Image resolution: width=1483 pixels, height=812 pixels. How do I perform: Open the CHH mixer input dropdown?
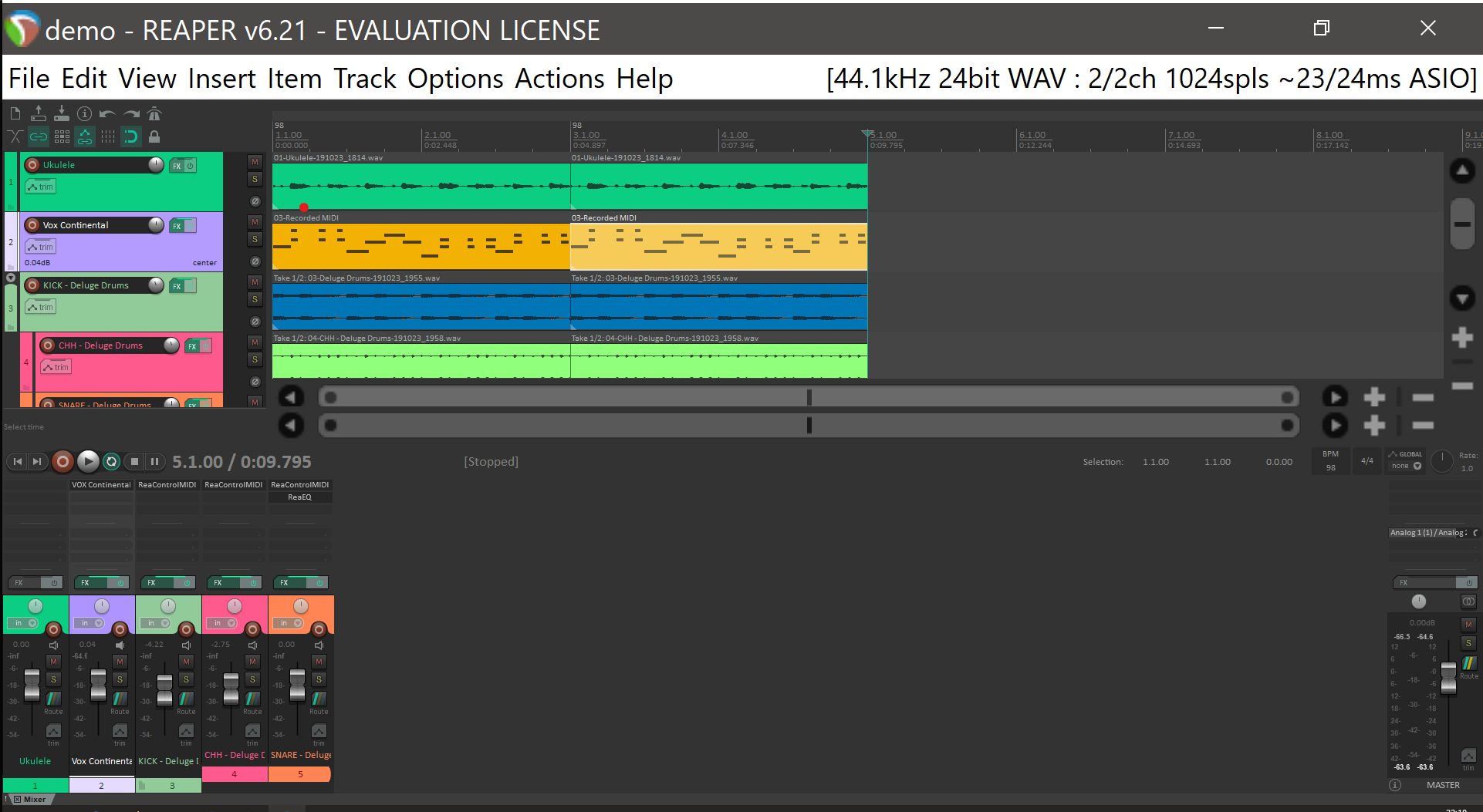coord(221,623)
